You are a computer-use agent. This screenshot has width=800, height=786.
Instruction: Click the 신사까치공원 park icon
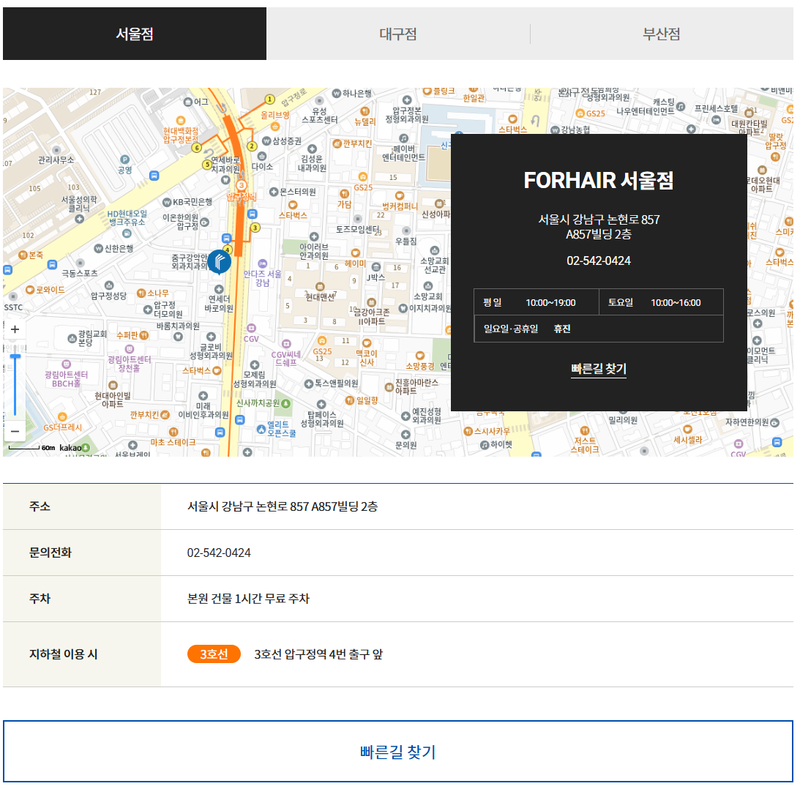[x=286, y=403]
